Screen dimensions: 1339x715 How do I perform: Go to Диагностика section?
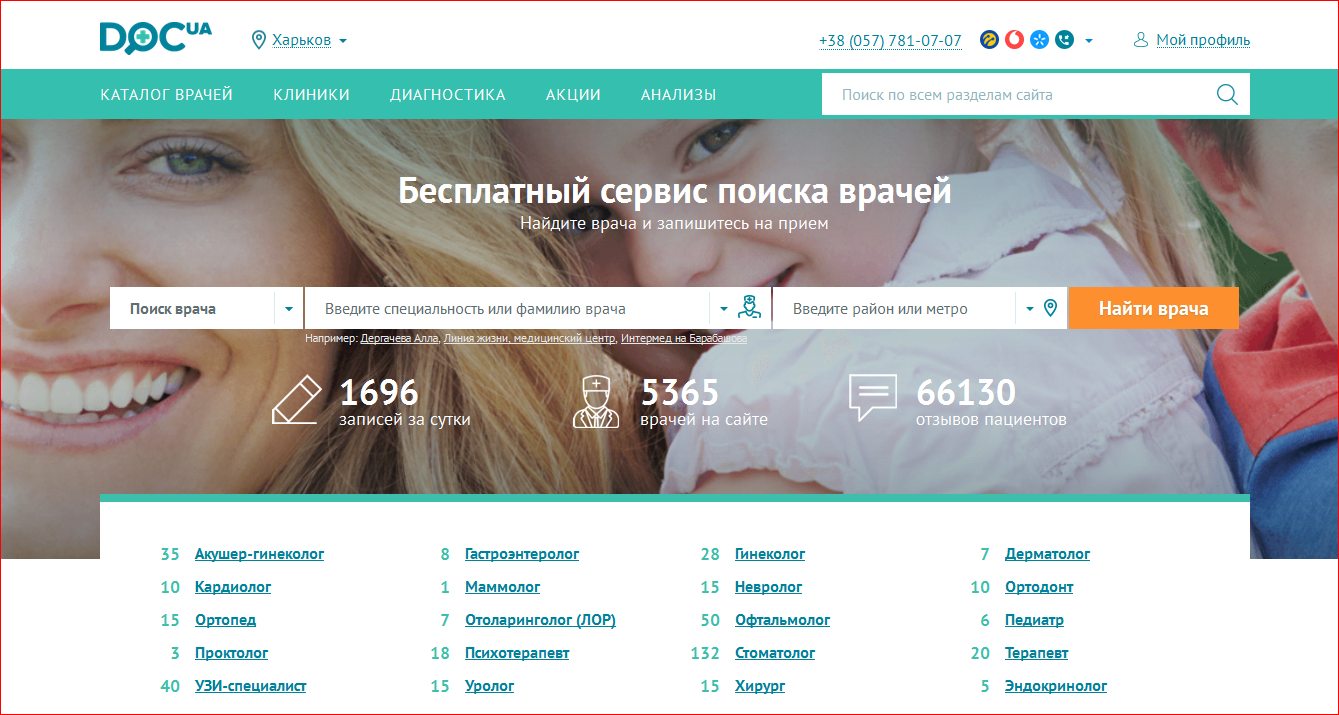(448, 95)
